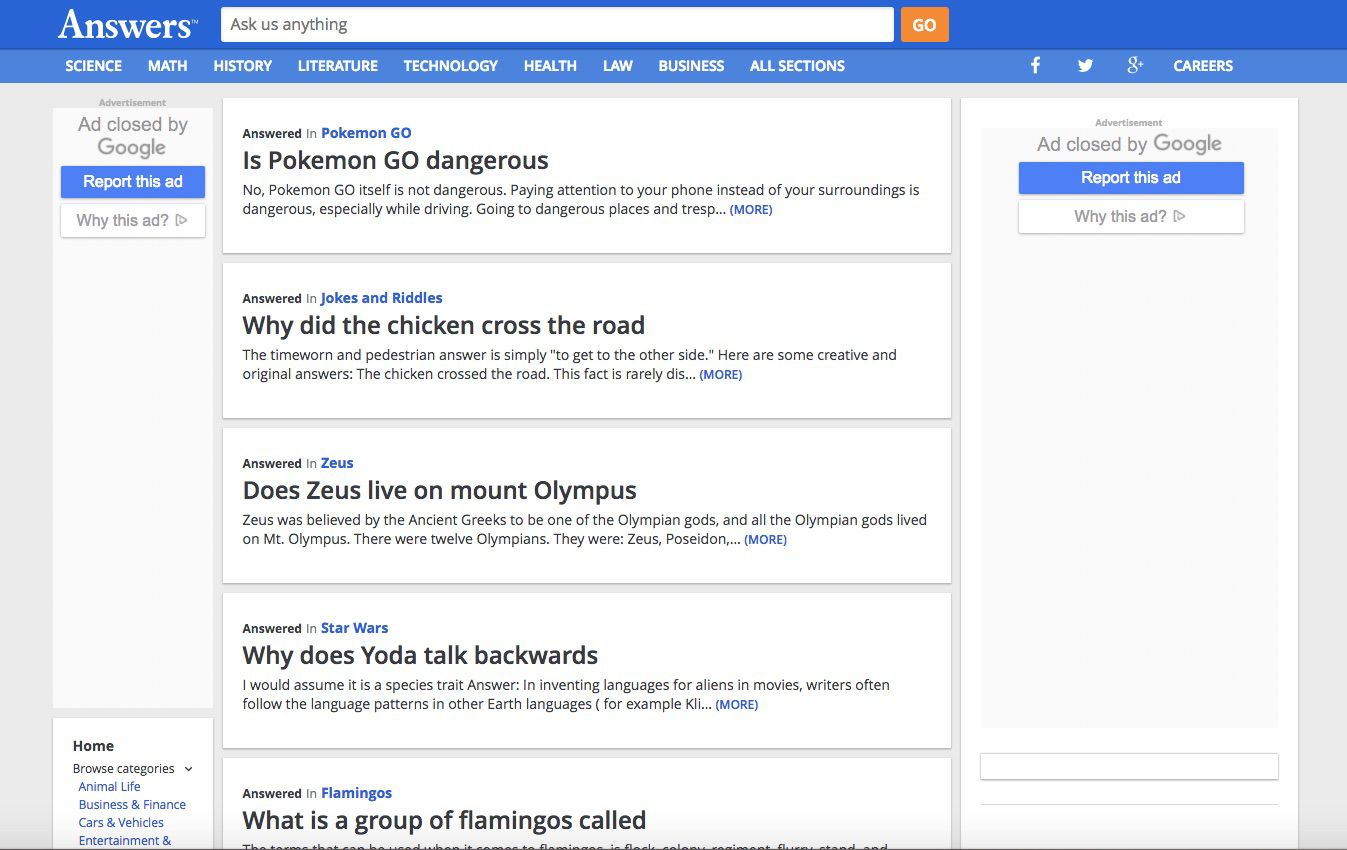
Task: Select the Animal Life category
Action: [x=110, y=787]
